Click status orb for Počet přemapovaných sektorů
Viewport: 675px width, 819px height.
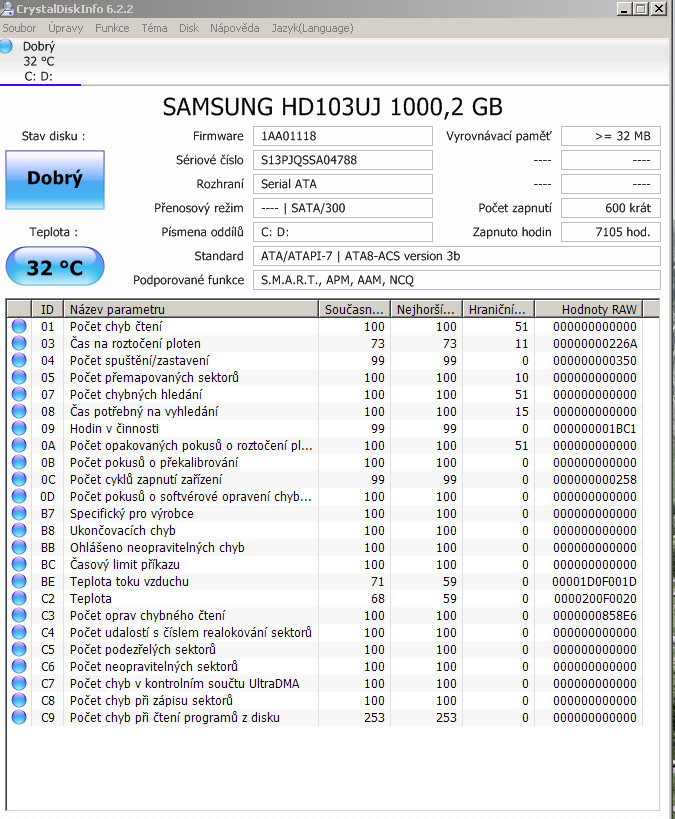click(x=19, y=378)
